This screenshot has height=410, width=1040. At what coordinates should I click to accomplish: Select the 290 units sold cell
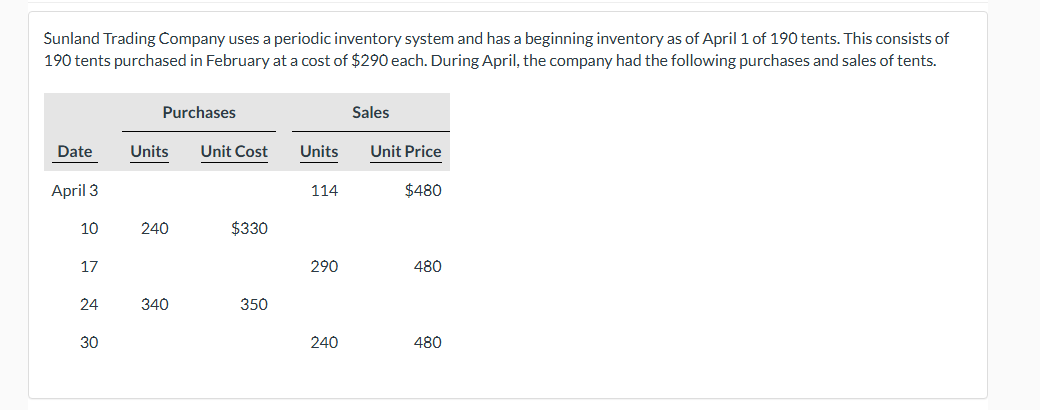(324, 267)
